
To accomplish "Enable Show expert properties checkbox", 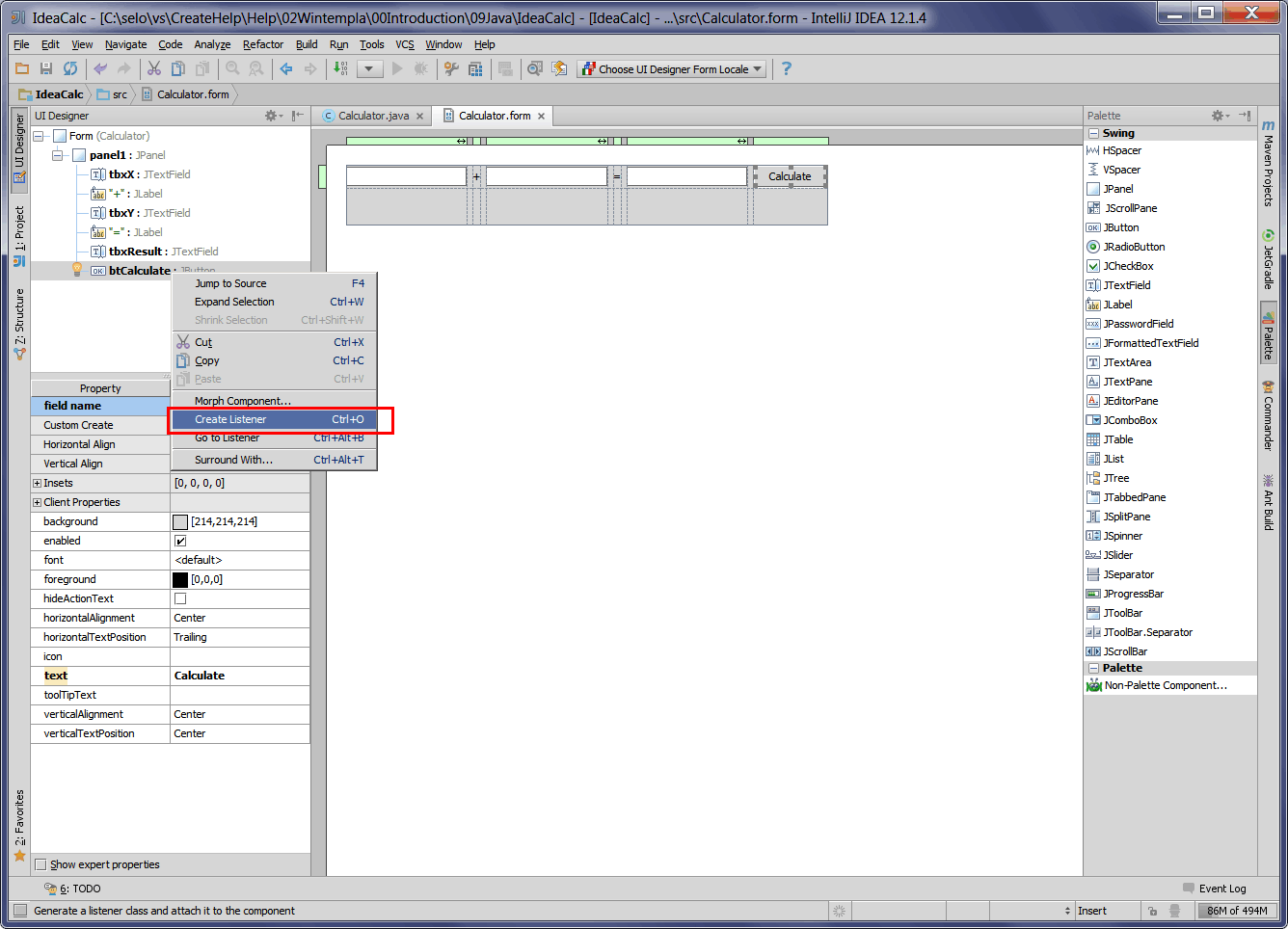I will click(40, 864).
